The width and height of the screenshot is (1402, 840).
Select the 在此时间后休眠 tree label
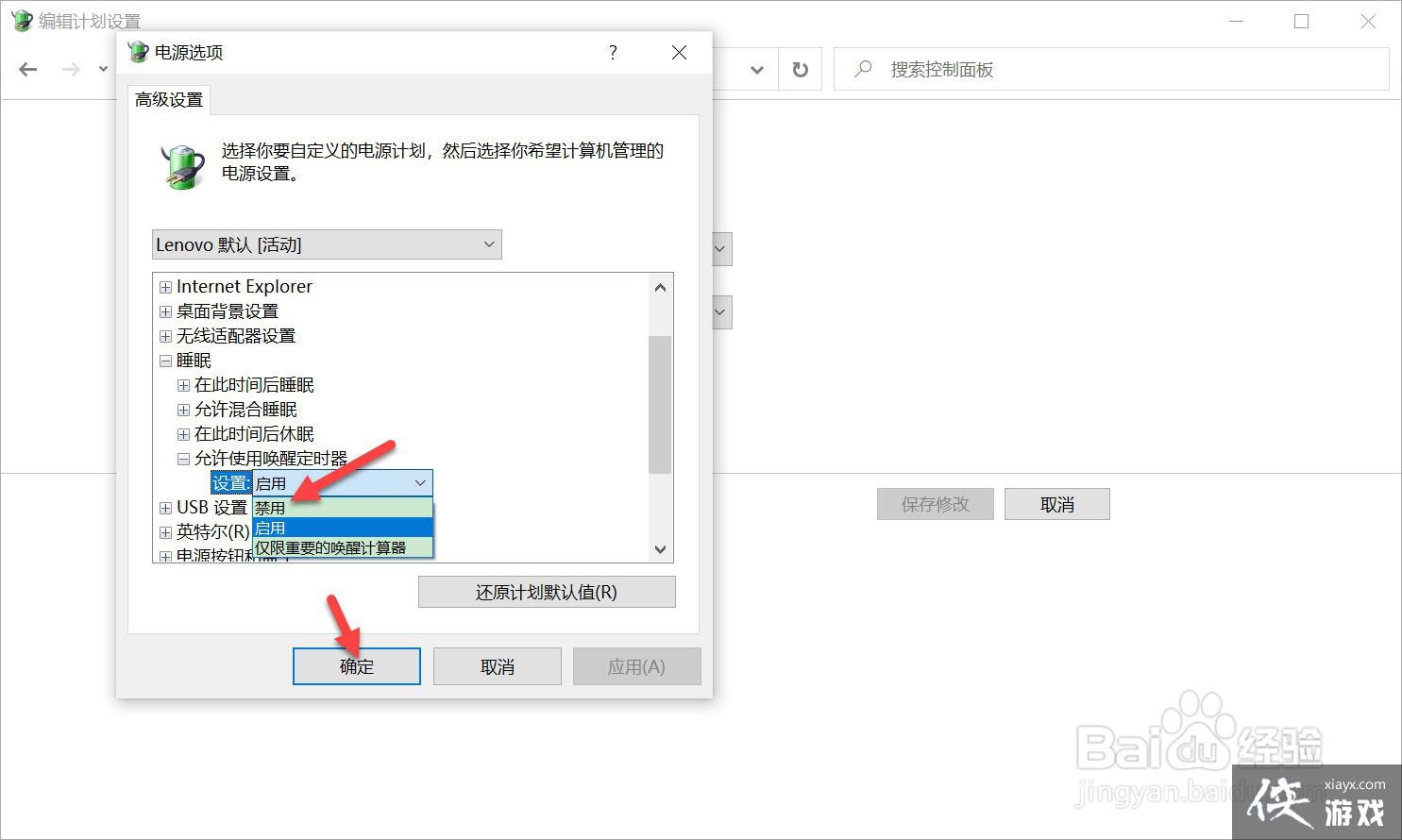[254, 434]
